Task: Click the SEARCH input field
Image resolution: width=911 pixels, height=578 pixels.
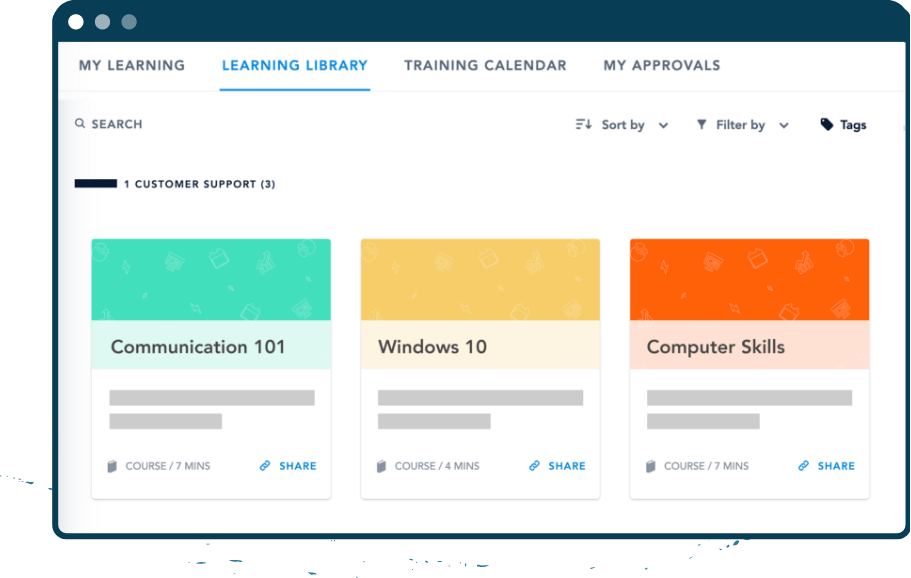Action: (x=109, y=124)
